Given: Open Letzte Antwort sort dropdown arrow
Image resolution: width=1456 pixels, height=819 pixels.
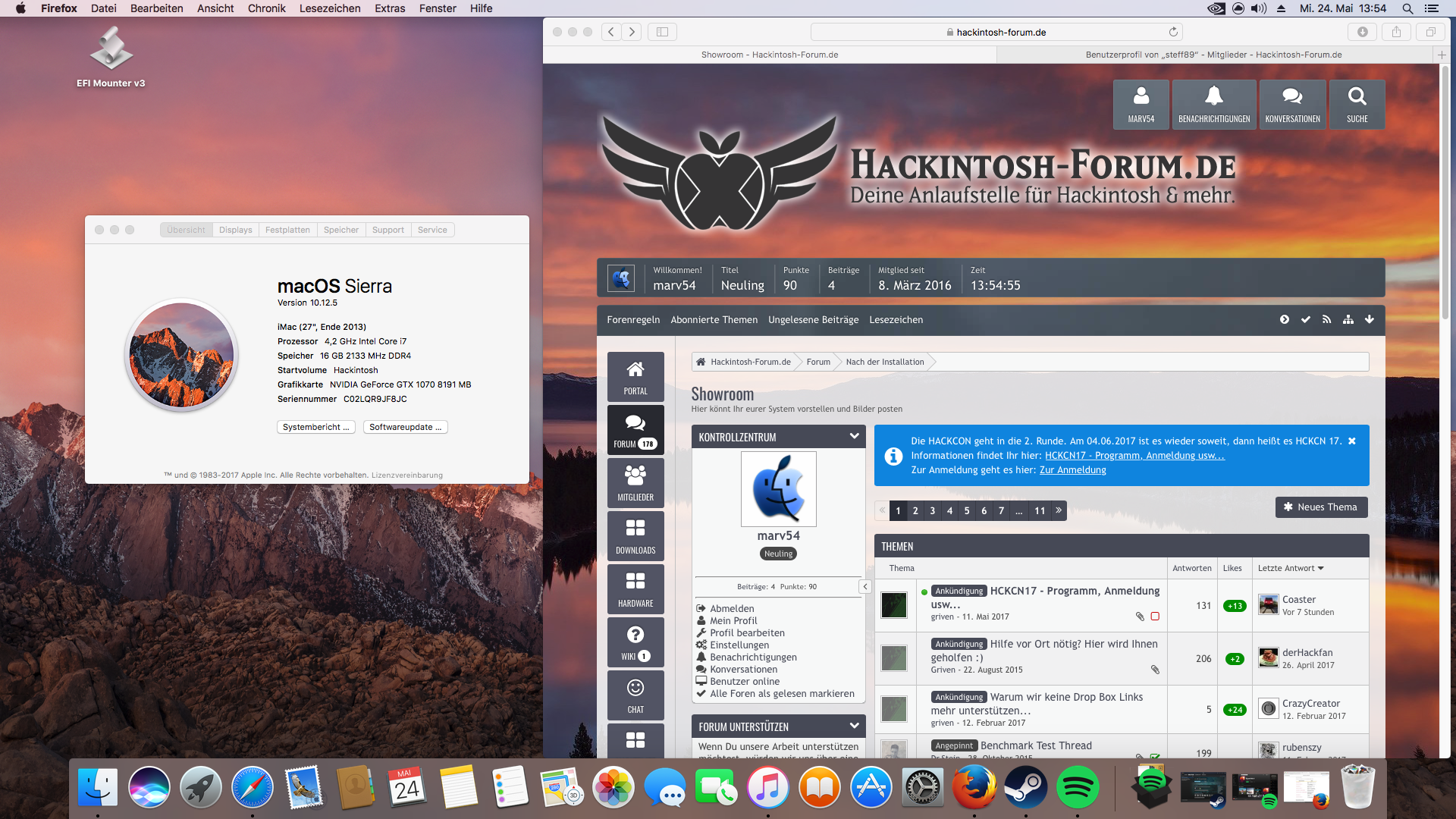Looking at the screenshot, I should point(1320,568).
